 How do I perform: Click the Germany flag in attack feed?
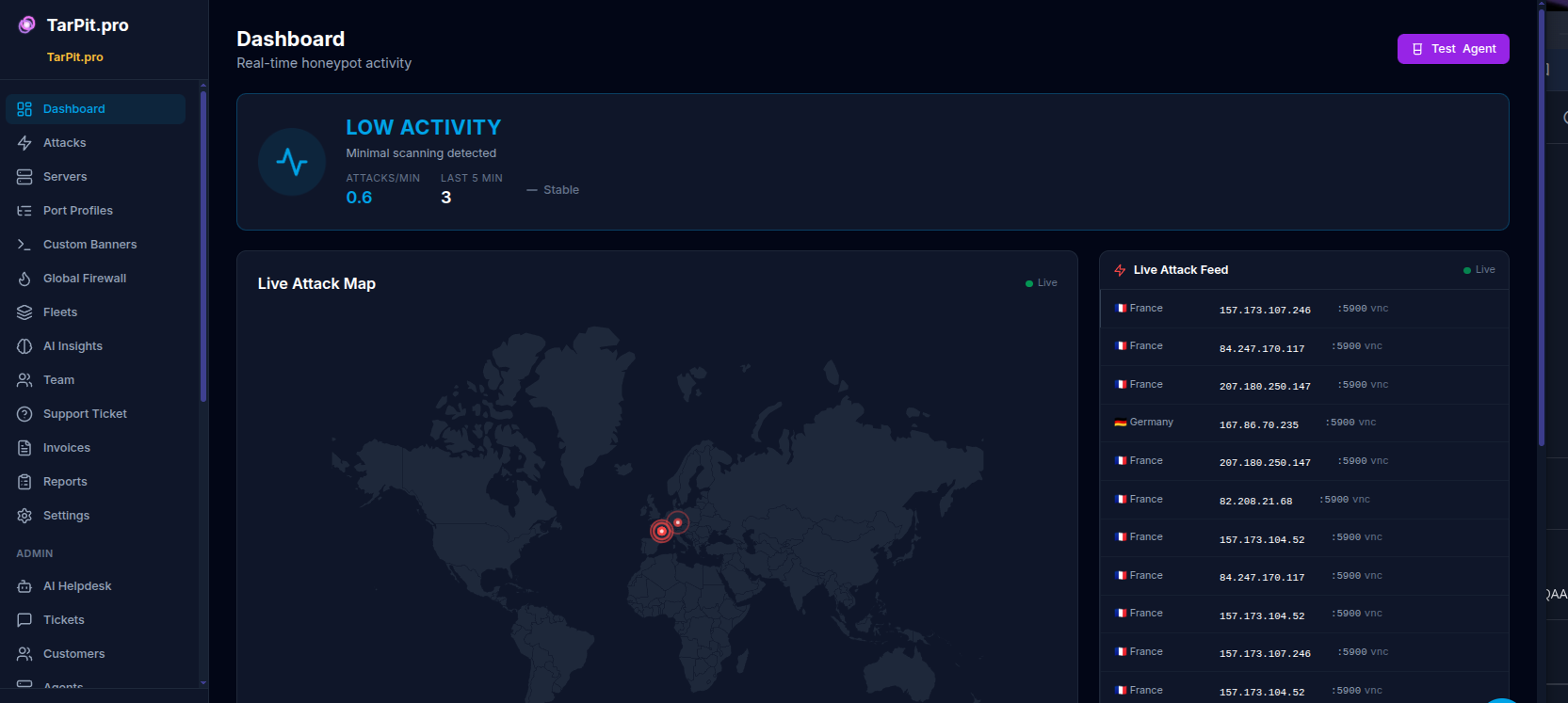point(1121,423)
